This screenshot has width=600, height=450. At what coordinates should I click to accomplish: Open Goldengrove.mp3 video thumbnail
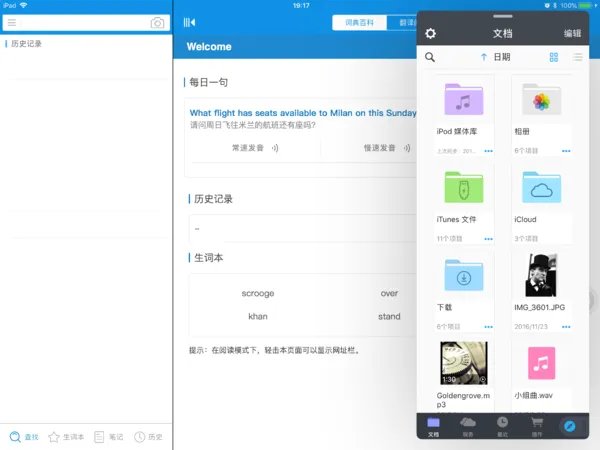coord(464,363)
